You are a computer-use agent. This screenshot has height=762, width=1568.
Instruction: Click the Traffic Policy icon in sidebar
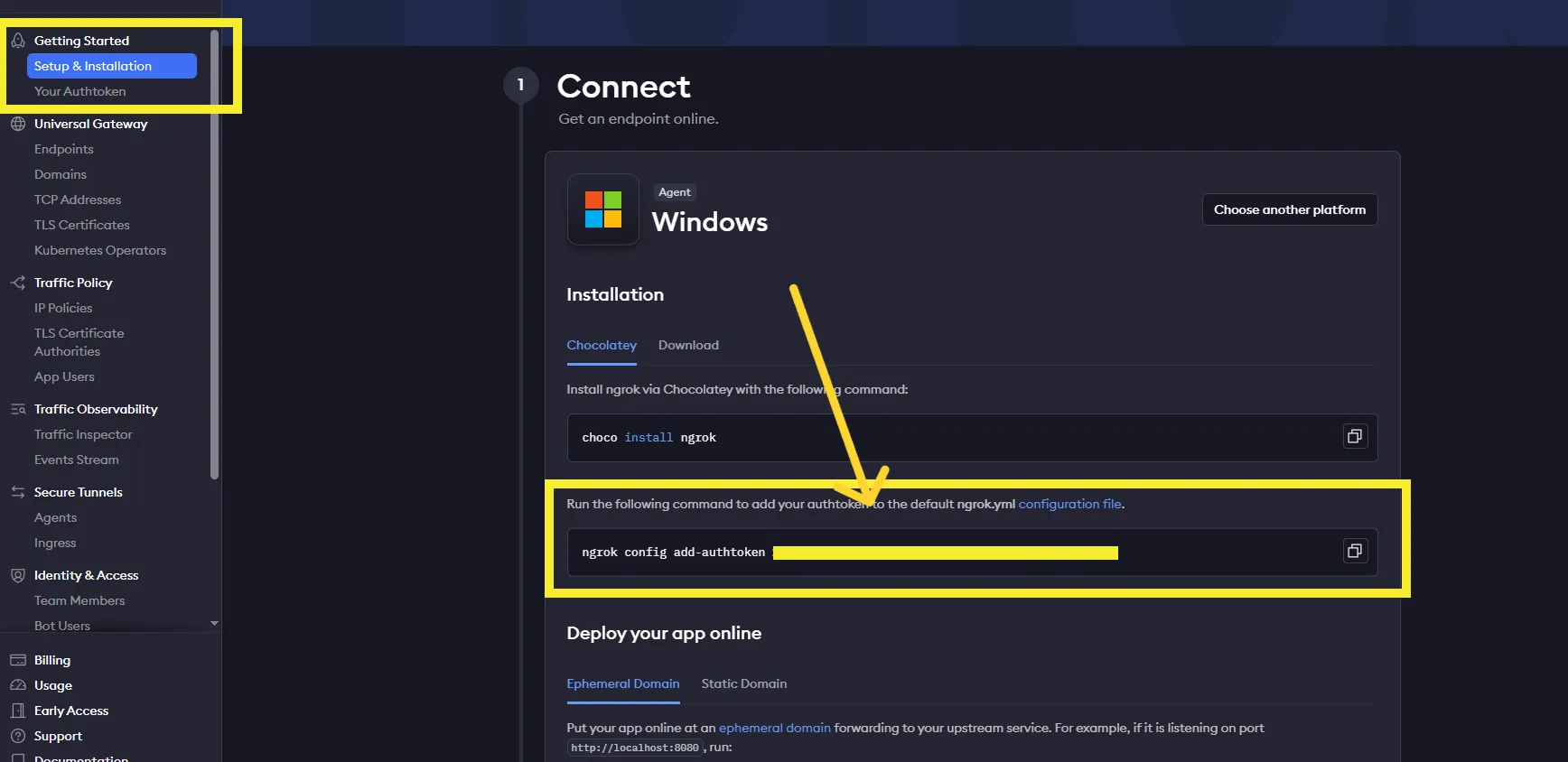click(x=18, y=283)
